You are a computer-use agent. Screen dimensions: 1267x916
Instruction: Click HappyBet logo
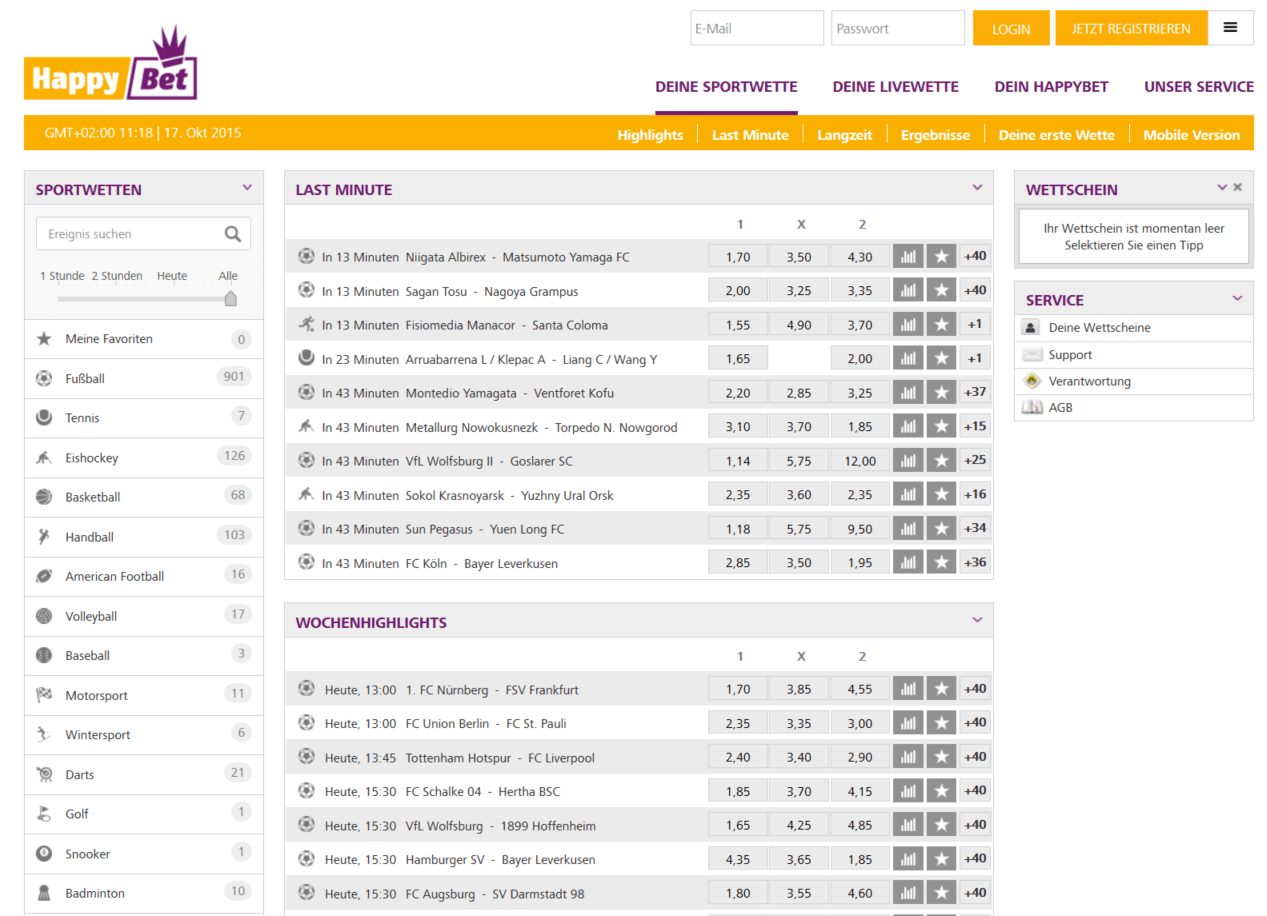coord(111,64)
